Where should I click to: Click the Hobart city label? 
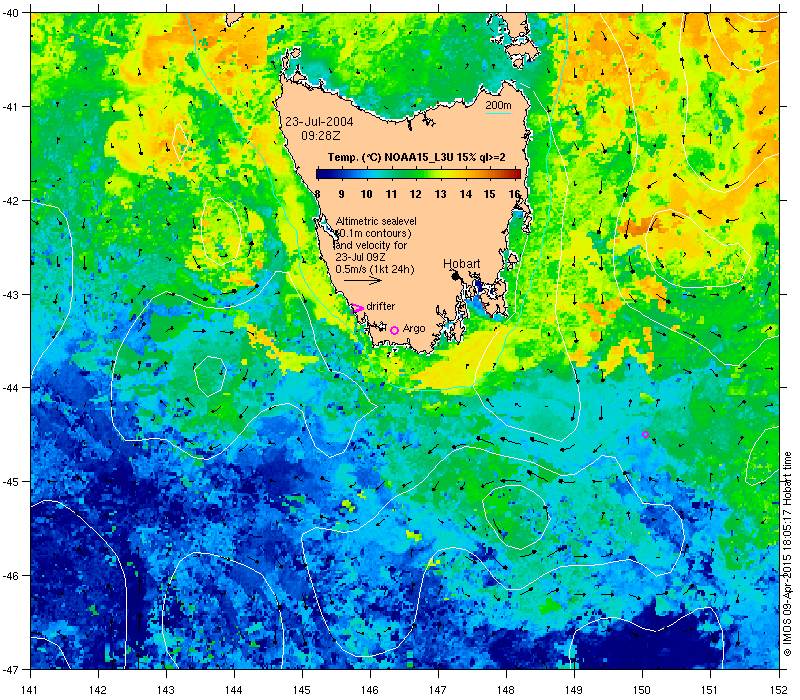(461, 264)
